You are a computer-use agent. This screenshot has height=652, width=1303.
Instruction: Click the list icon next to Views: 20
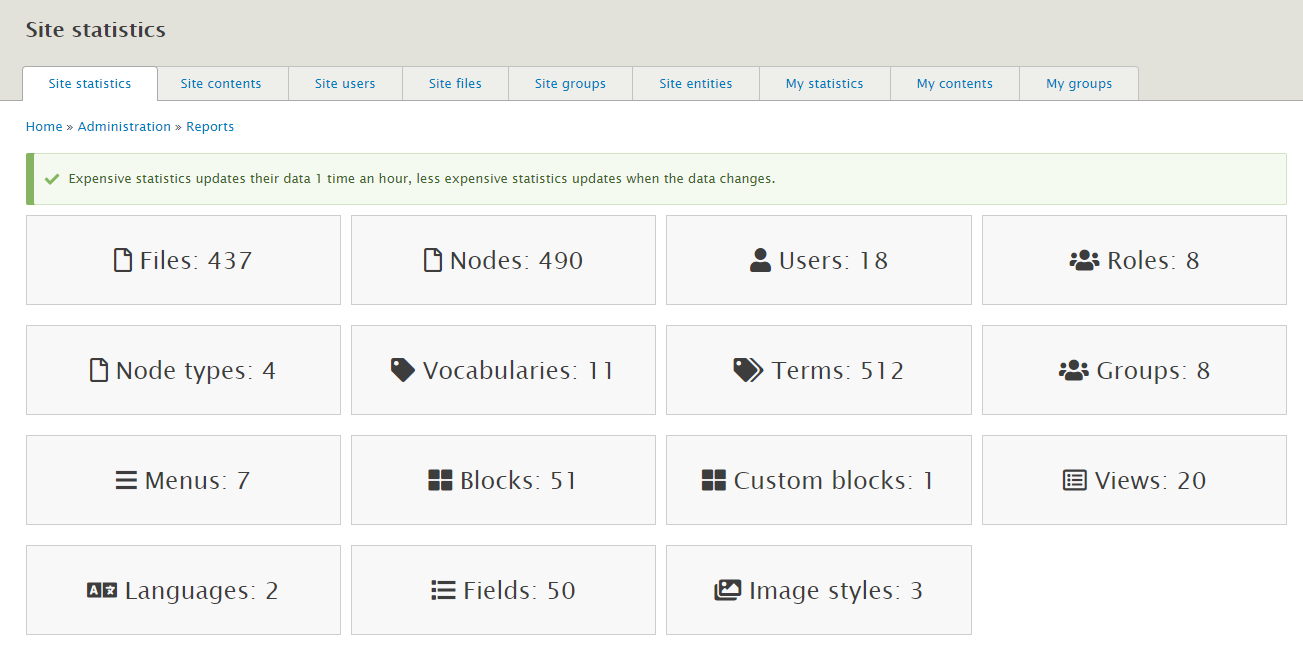[1073, 478]
